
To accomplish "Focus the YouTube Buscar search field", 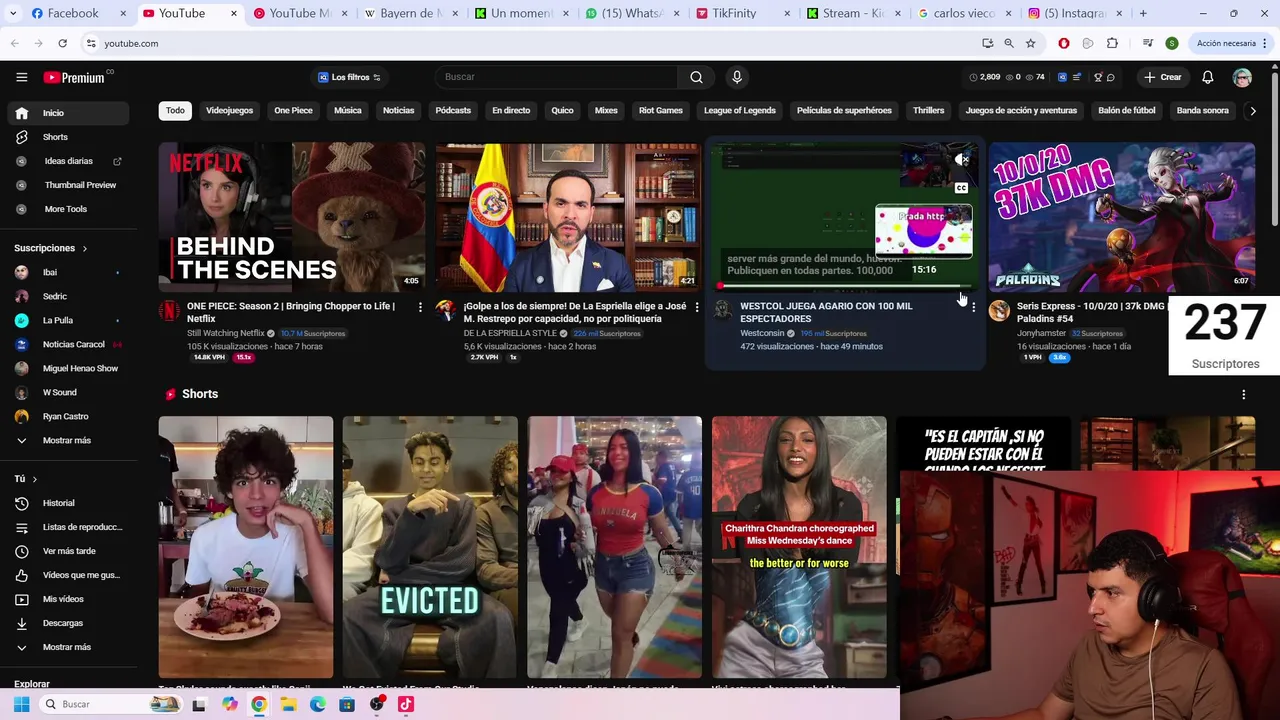I will [x=556, y=77].
